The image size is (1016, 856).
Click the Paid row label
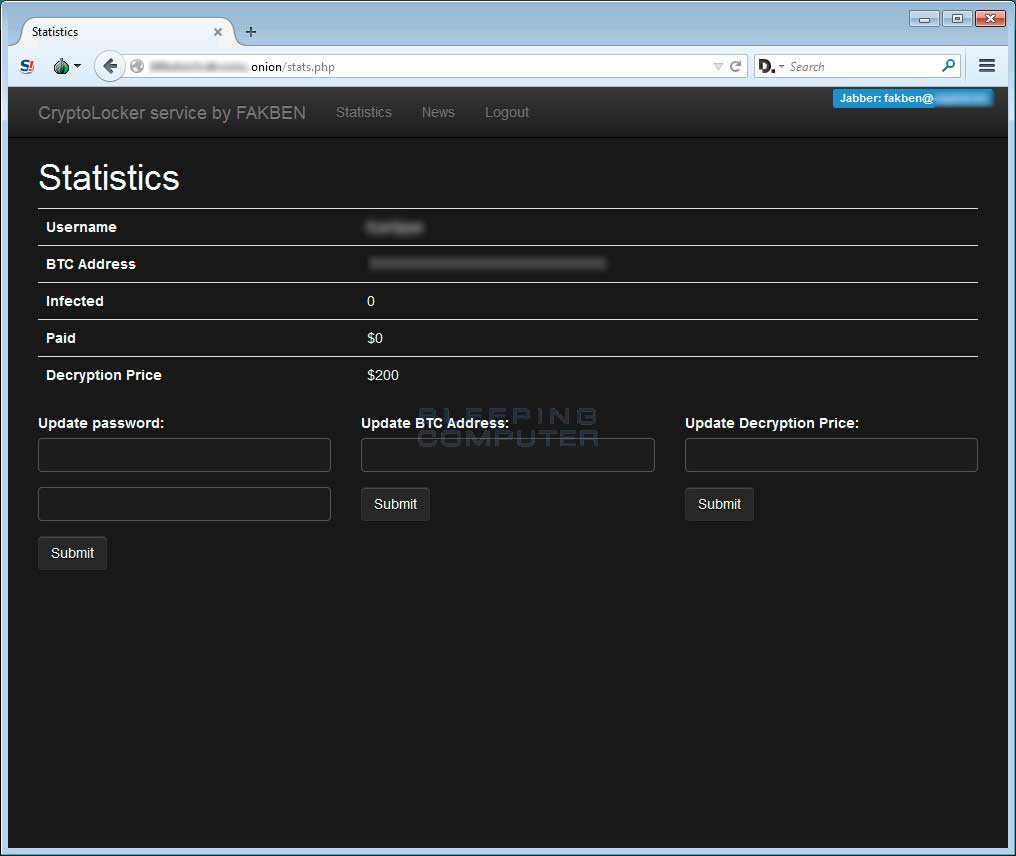pyautogui.click(x=61, y=338)
